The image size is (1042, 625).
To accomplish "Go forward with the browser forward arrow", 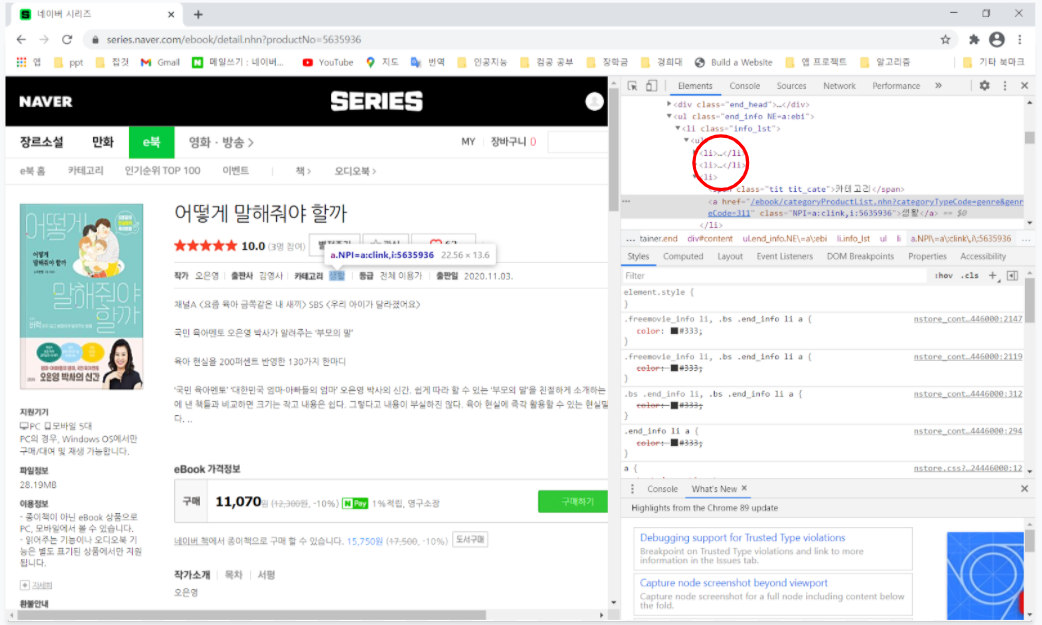I will tap(44, 39).
